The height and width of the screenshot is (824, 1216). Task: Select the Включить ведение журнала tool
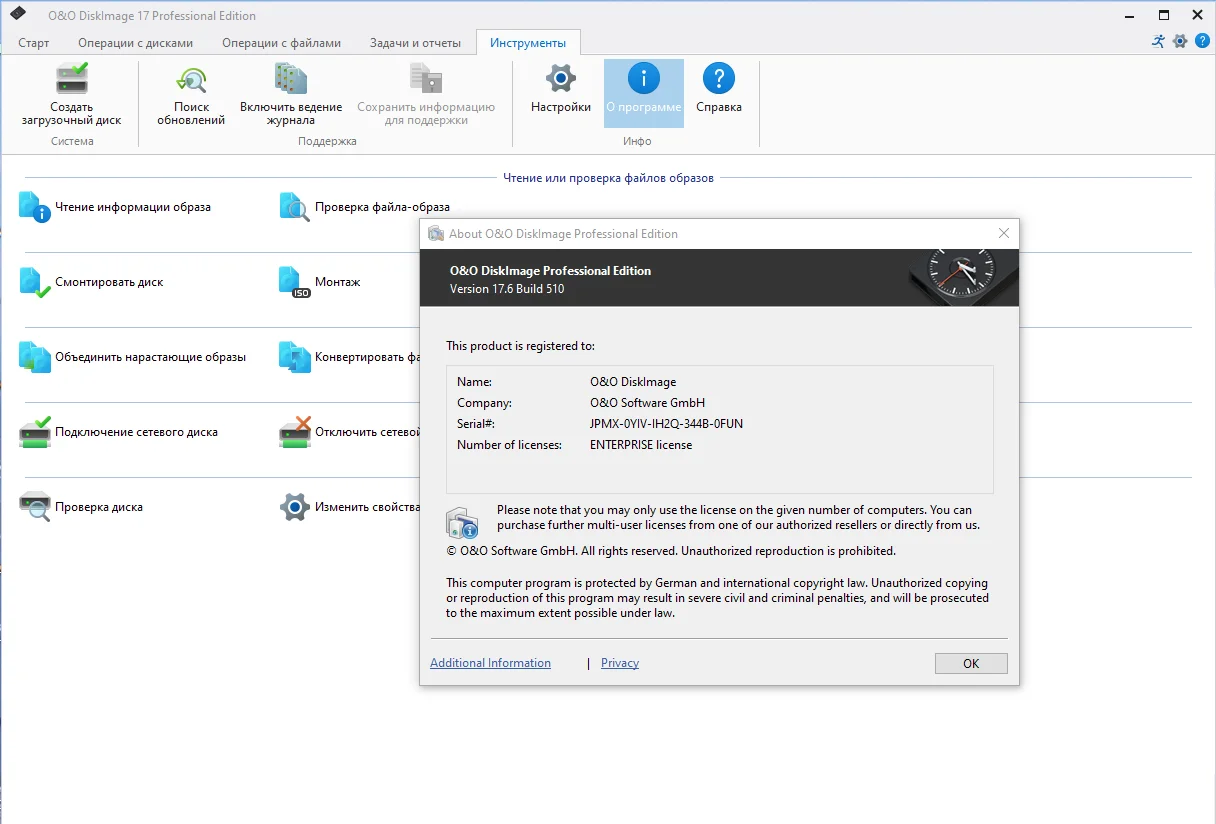point(291,78)
